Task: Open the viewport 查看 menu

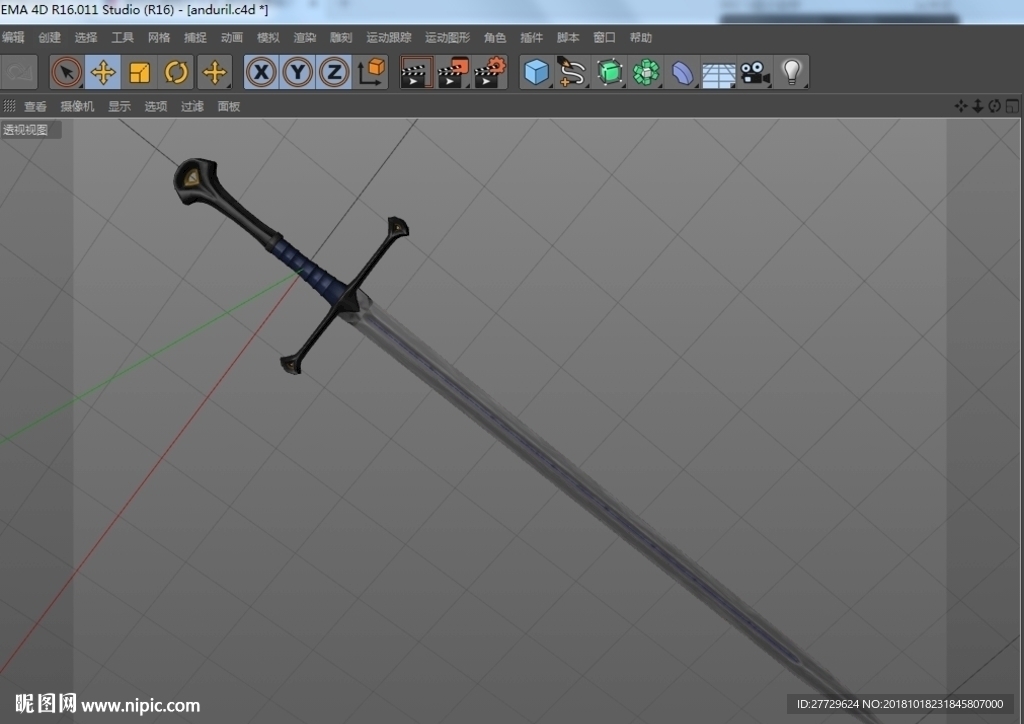Action: pyautogui.click(x=35, y=106)
